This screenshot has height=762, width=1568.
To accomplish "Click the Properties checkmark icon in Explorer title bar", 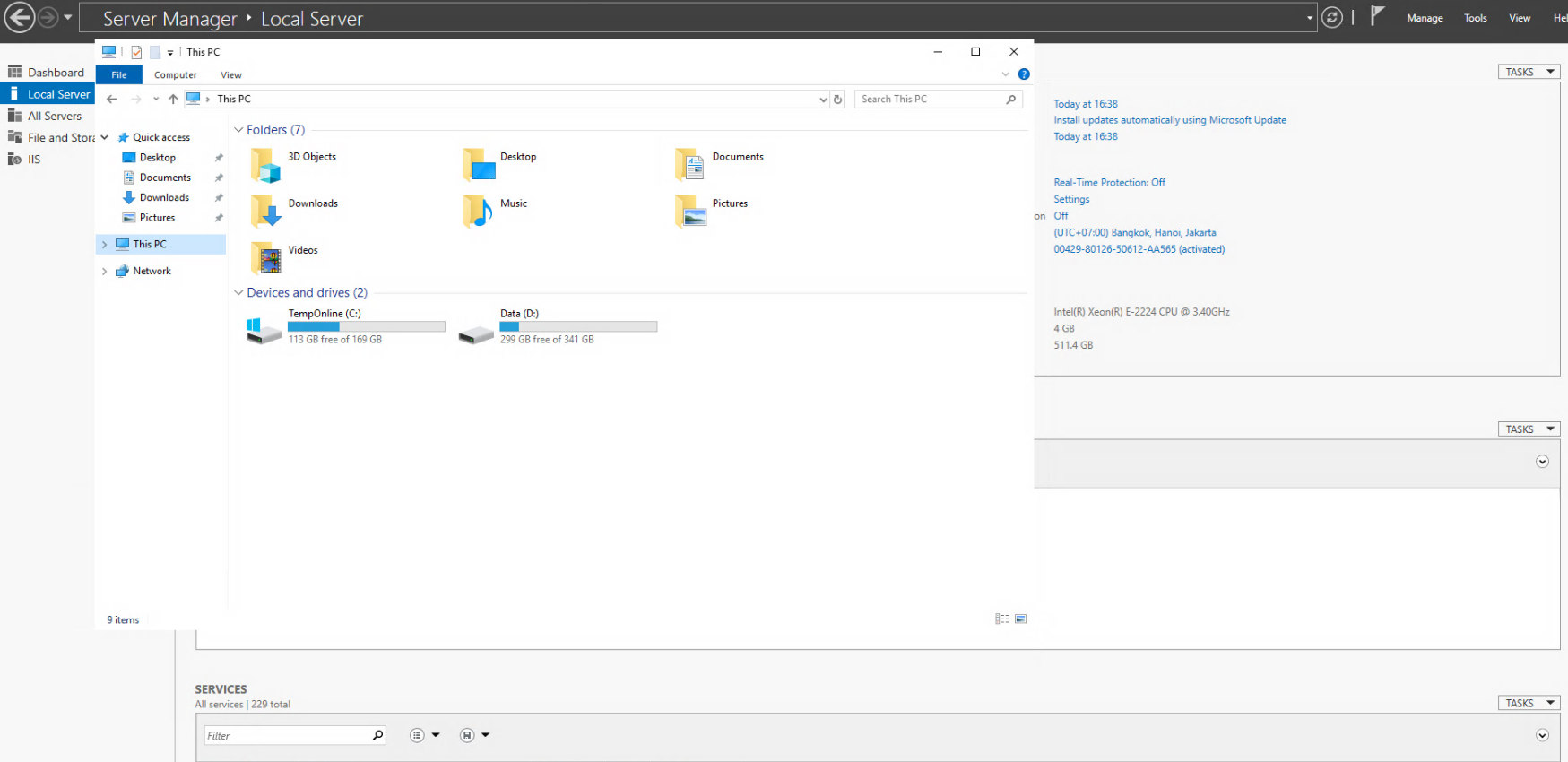I will click(x=136, y=52).
